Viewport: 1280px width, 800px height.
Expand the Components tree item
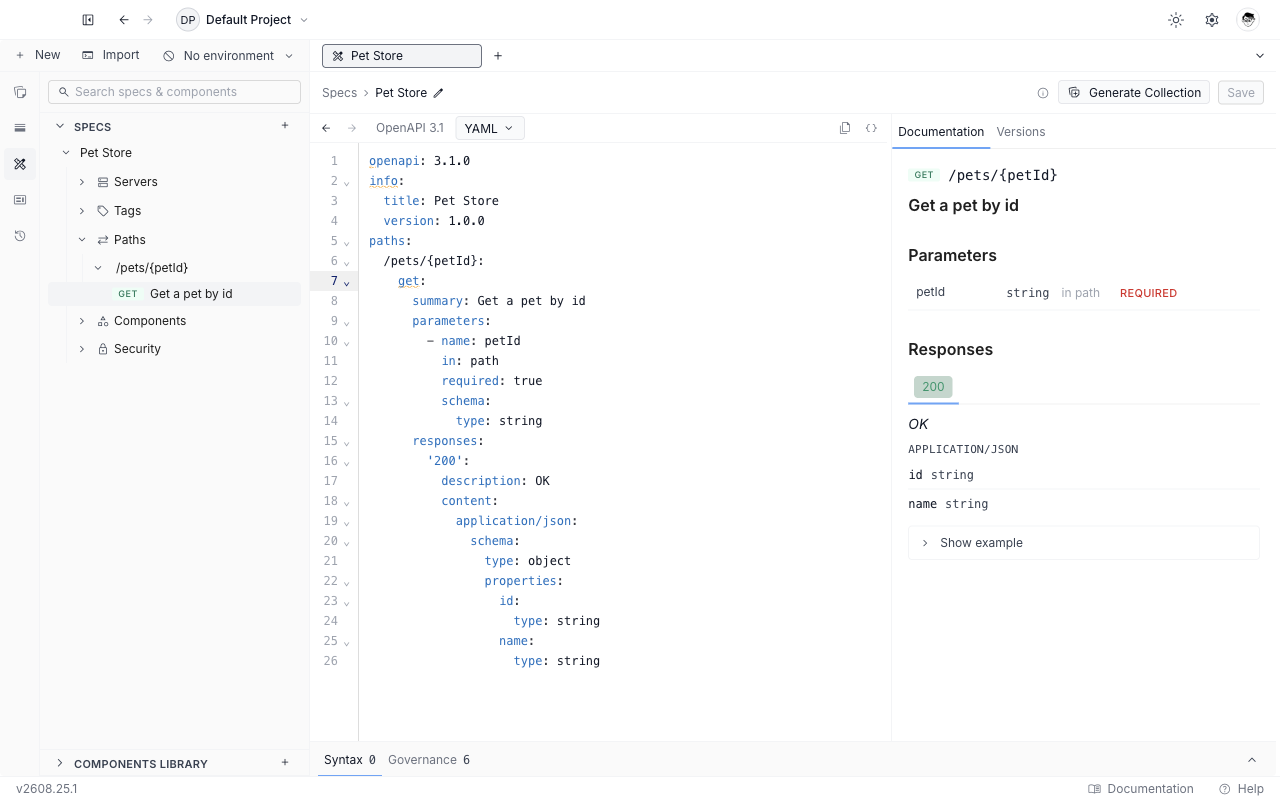point(82,321)
